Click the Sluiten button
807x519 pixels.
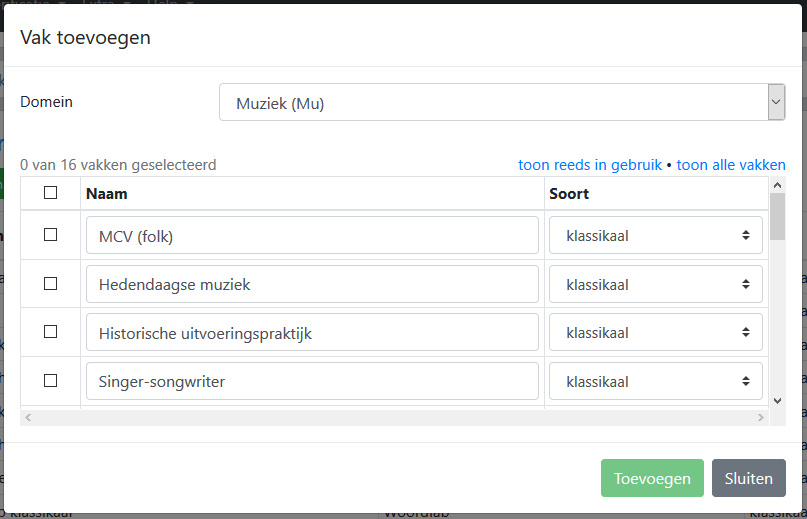pyautogui.click(x=749, y=478)
